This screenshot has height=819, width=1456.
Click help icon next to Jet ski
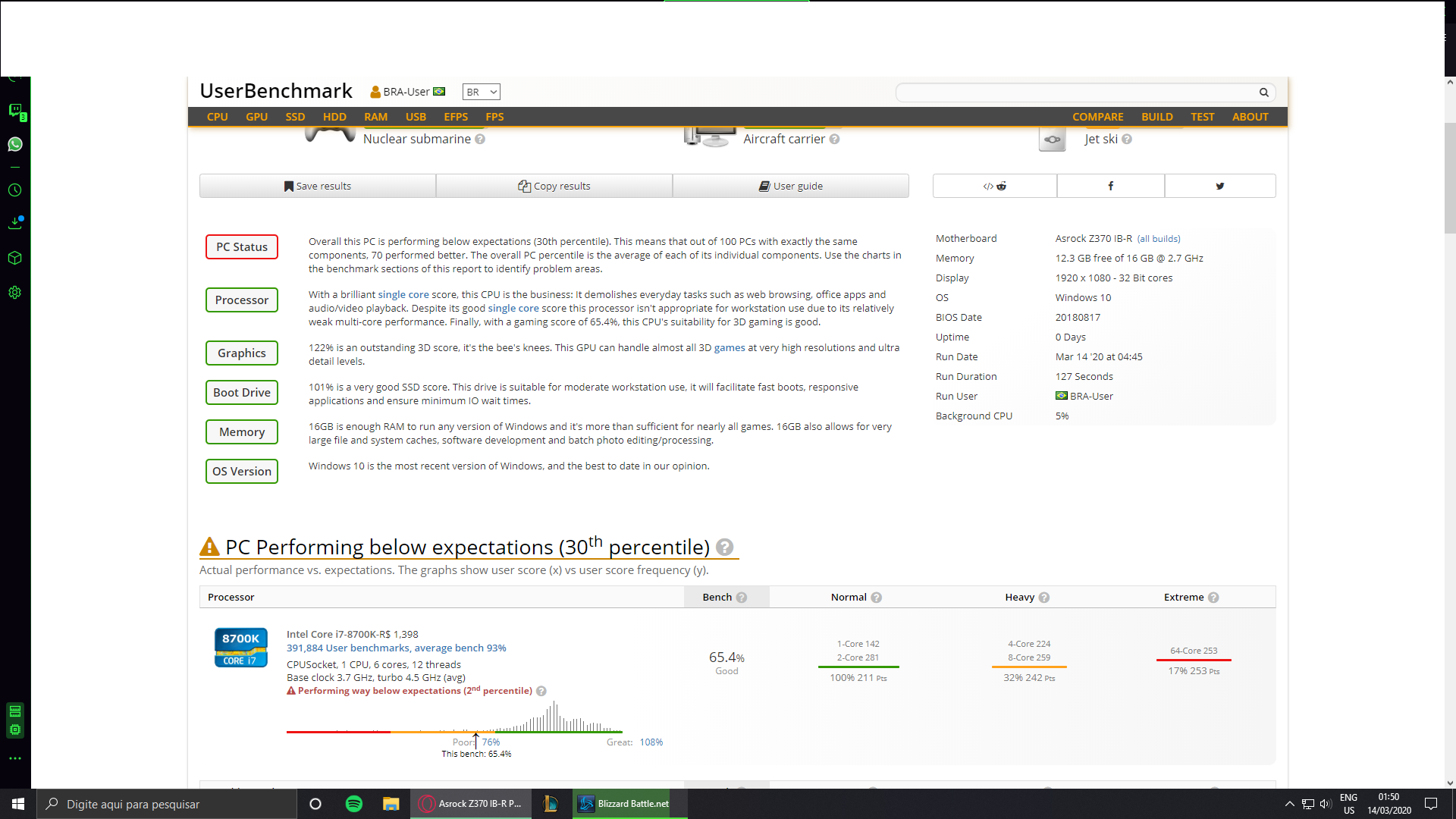pyautogui.click(x=1127, y=140)
